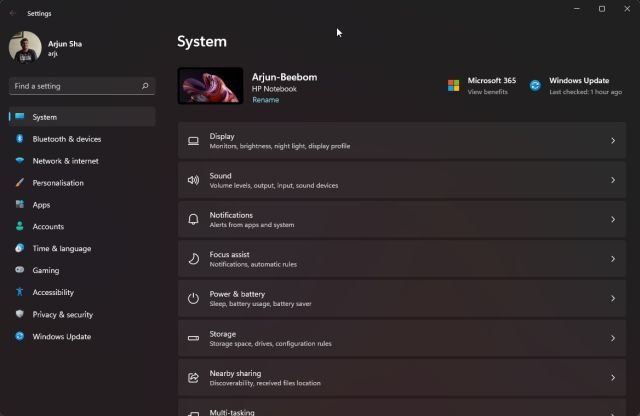Expand Display settings chevron
This screenshot has width=640, height=416.
pyautogui.click(x=613, y=141)
